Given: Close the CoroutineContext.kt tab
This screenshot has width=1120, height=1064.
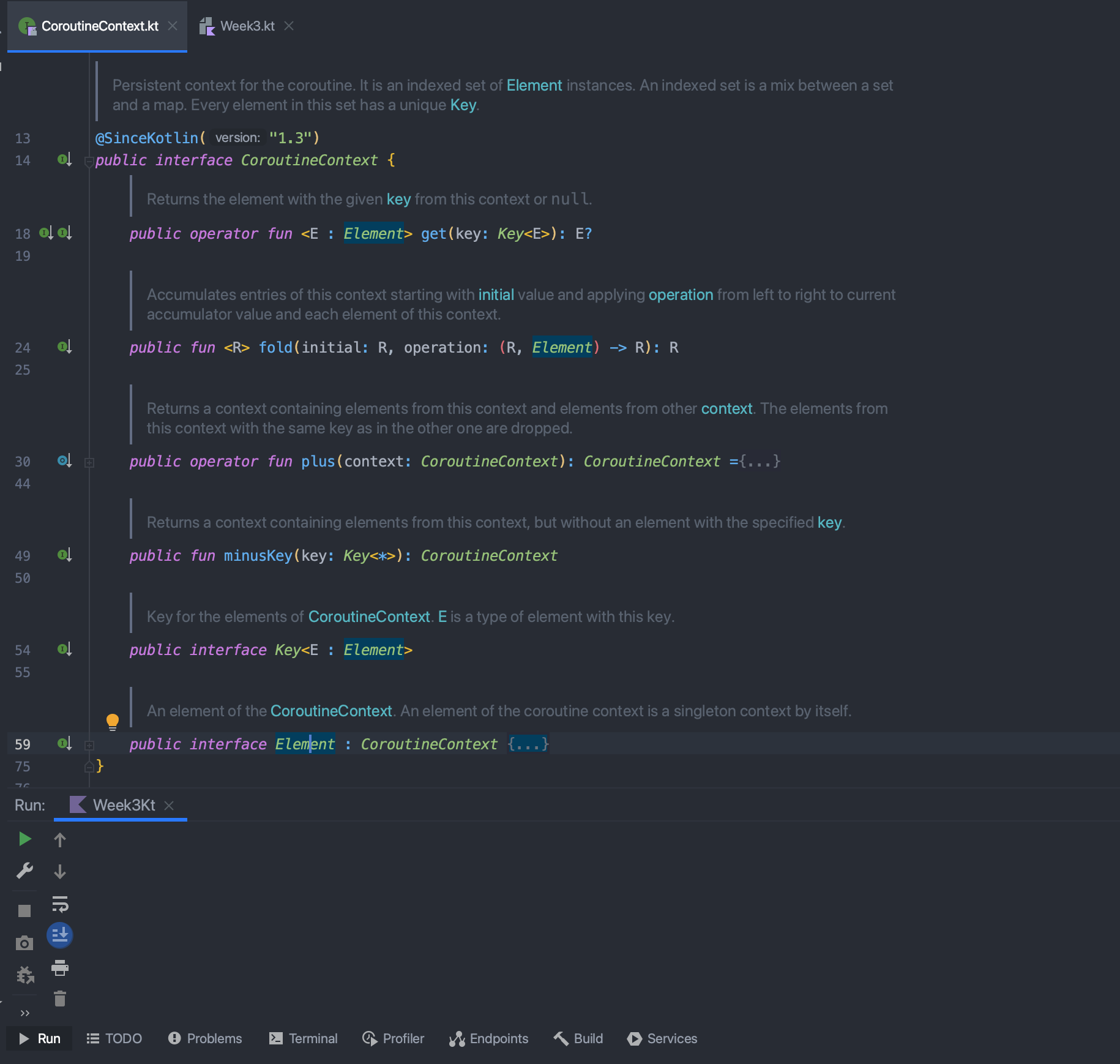Looking at the screenshot, I should click(173, 26).
